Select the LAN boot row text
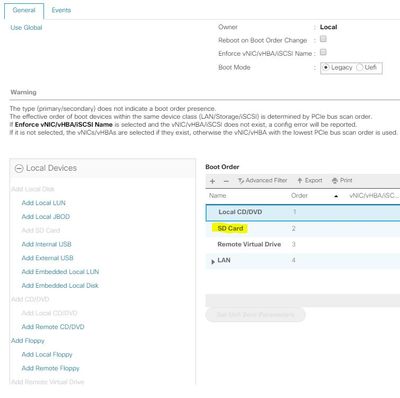The image size is (400, 398). pyautogui.click(x=224, y=260)
